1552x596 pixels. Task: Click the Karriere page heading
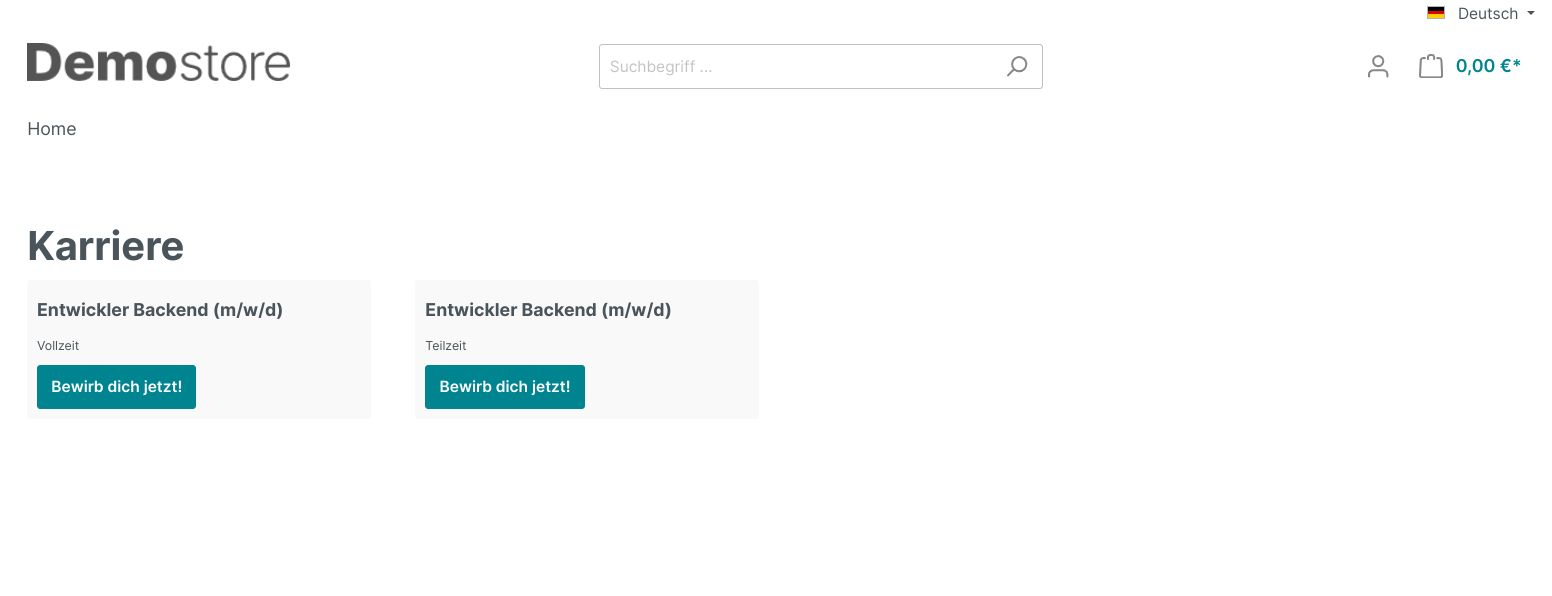(x=106, y=245)
